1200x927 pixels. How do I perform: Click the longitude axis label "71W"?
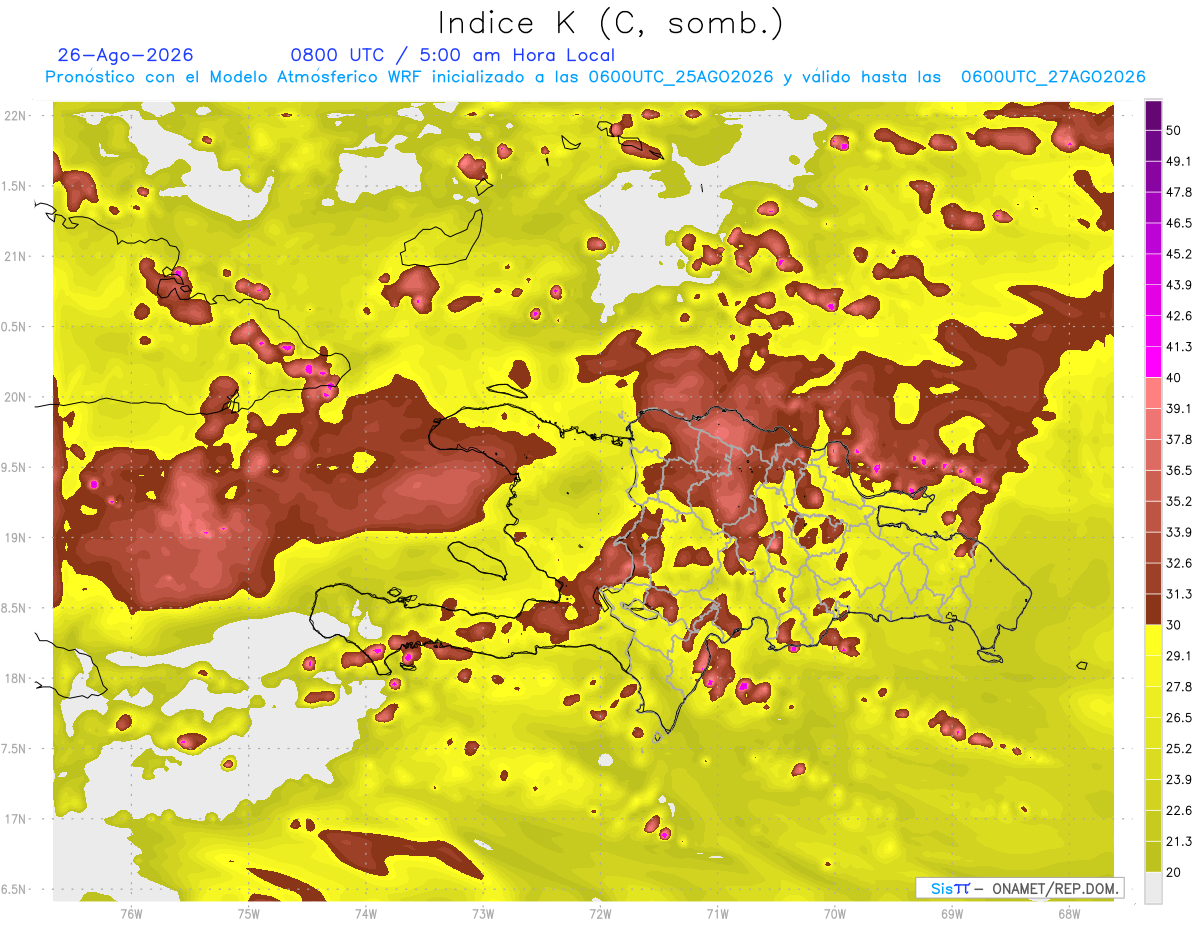[717, 913]
